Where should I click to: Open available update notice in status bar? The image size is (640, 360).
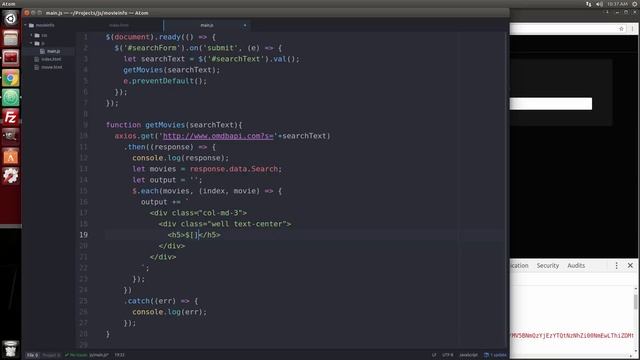click(495, 355)
